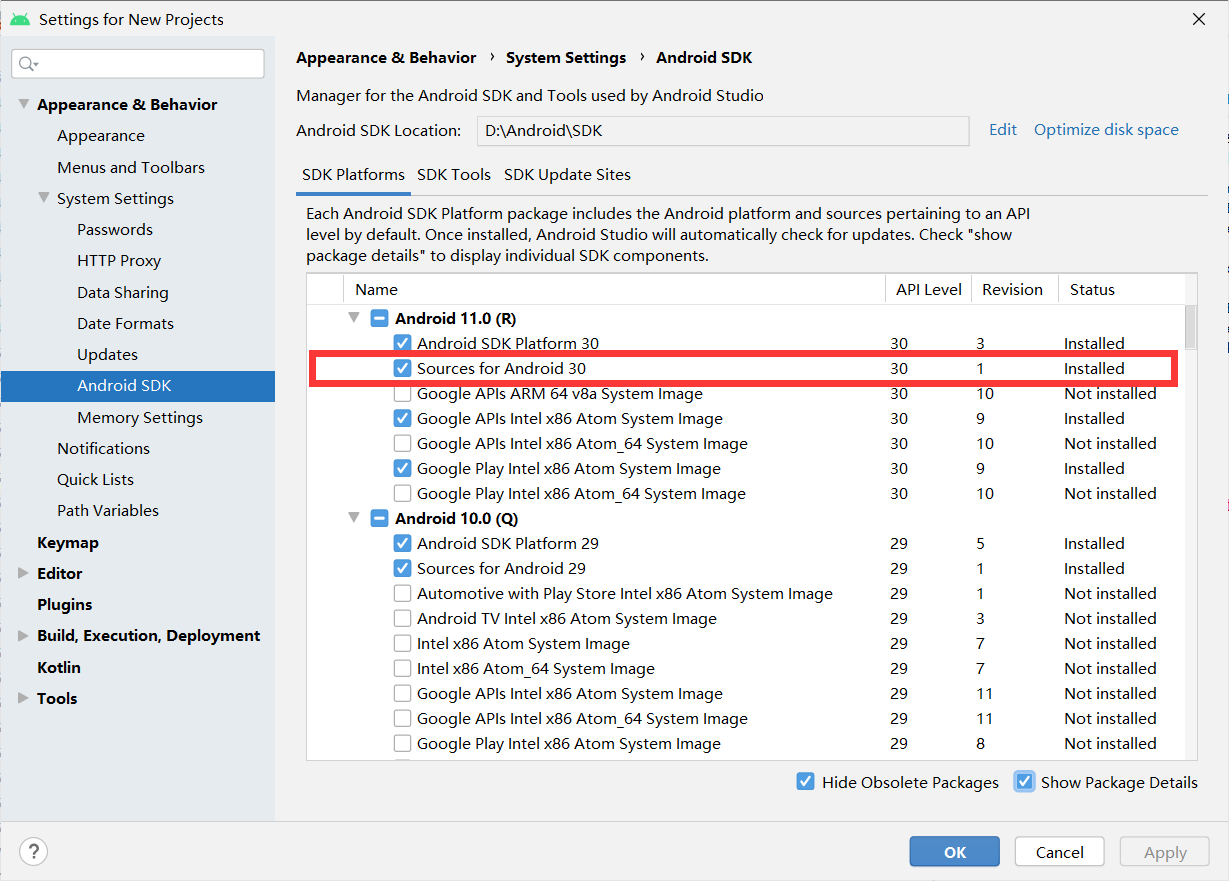The height and width of the screenshot is (881, 1229).
Task: Uncheck Sources for Android 29
Action: tap(402, 569)
